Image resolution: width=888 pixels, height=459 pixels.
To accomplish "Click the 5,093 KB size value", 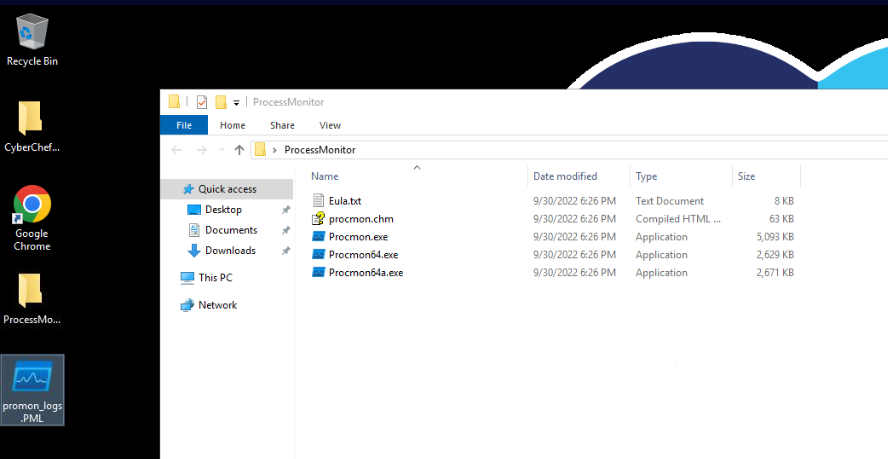I will point(775,236).
